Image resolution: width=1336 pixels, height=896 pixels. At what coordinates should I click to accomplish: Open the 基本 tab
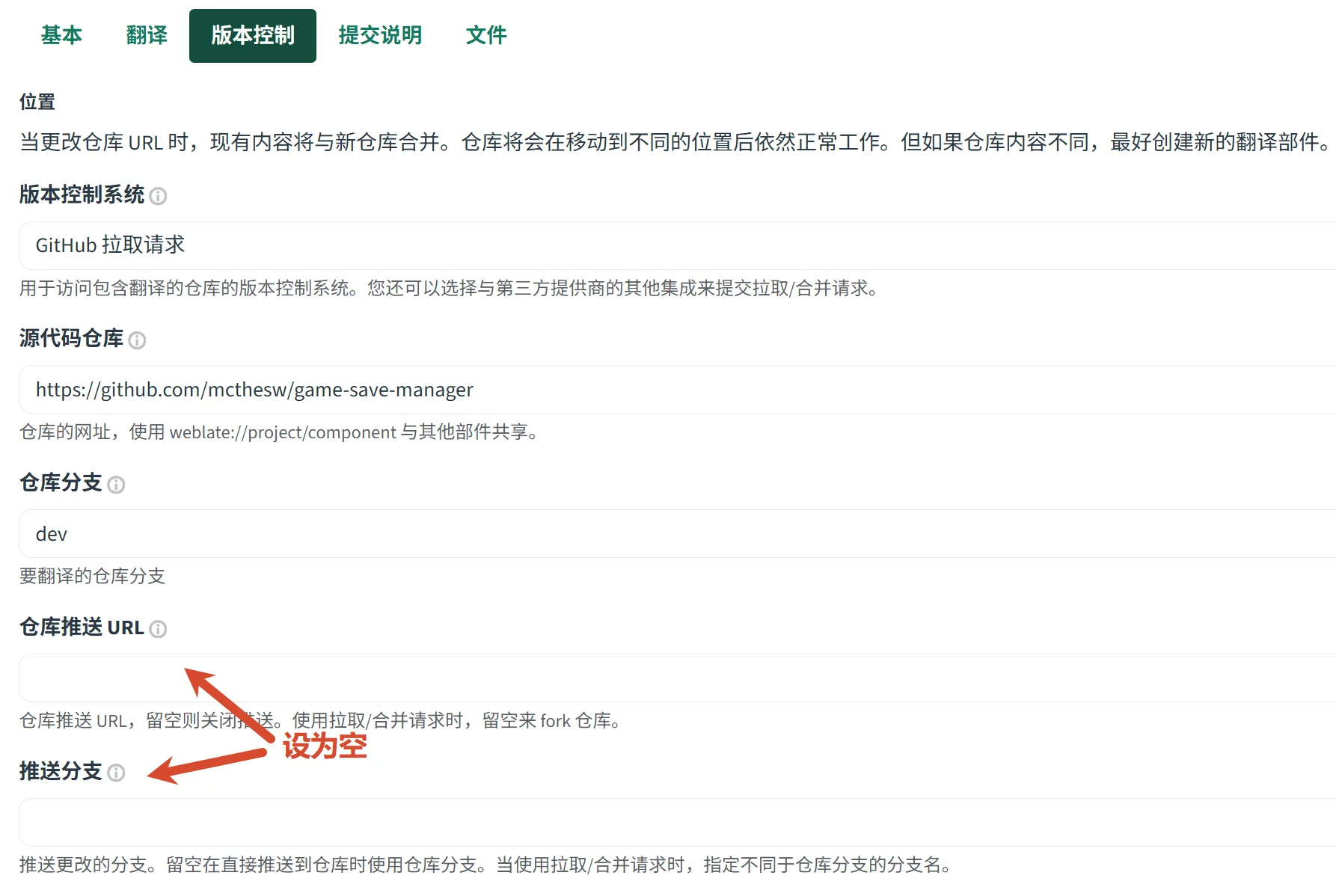[61, 35]
